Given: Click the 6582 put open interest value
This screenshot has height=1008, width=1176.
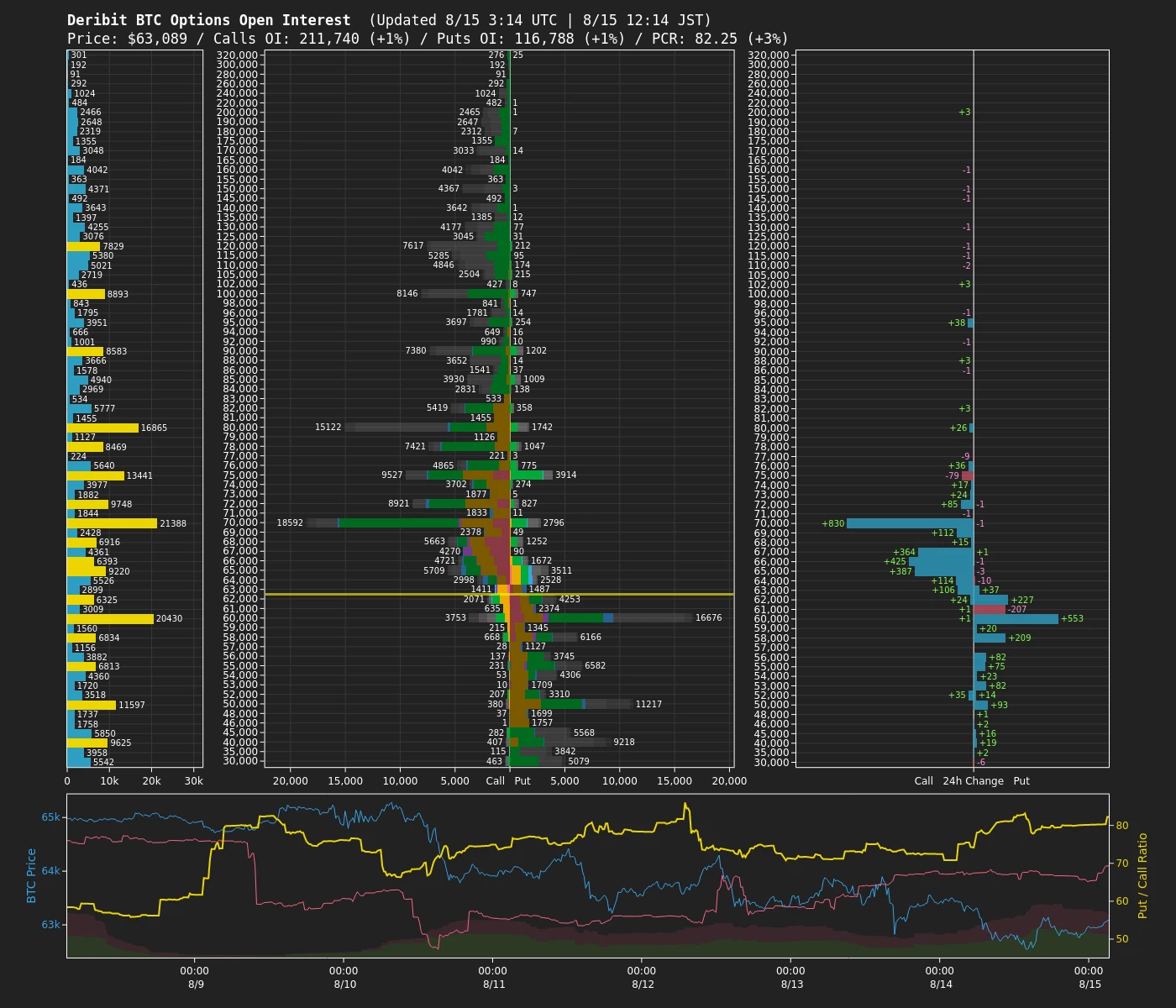Looking at the screenshot, I should (595, 665).
